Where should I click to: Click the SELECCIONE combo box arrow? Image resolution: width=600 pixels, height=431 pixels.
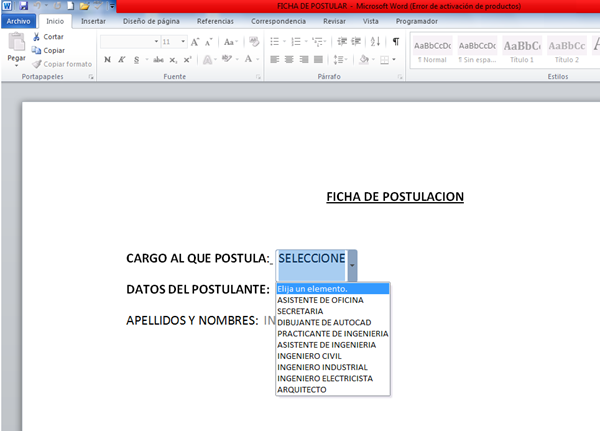pos(352,265)
